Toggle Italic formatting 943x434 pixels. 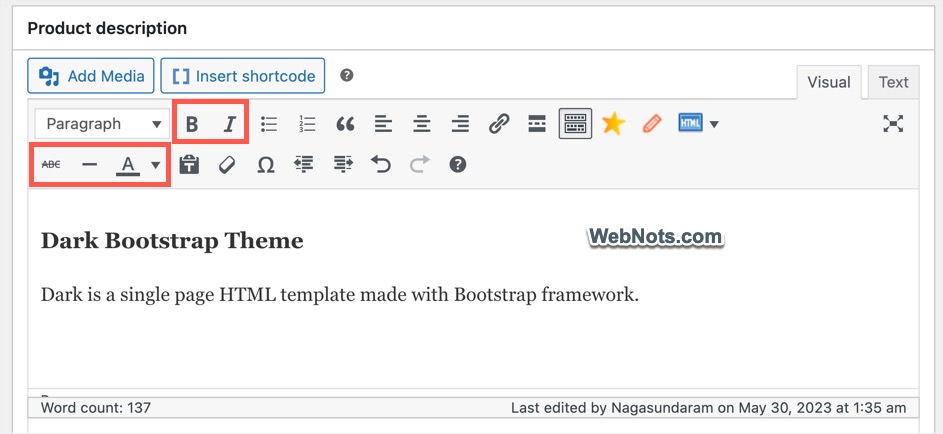click(229, 124)
